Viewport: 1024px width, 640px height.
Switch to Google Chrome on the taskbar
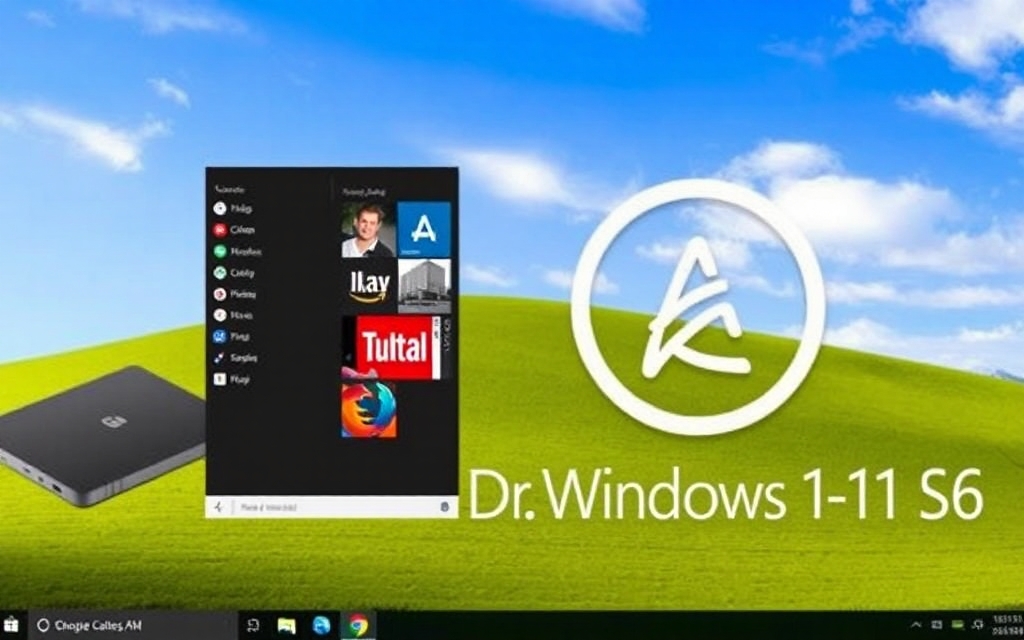pos(357,626)
